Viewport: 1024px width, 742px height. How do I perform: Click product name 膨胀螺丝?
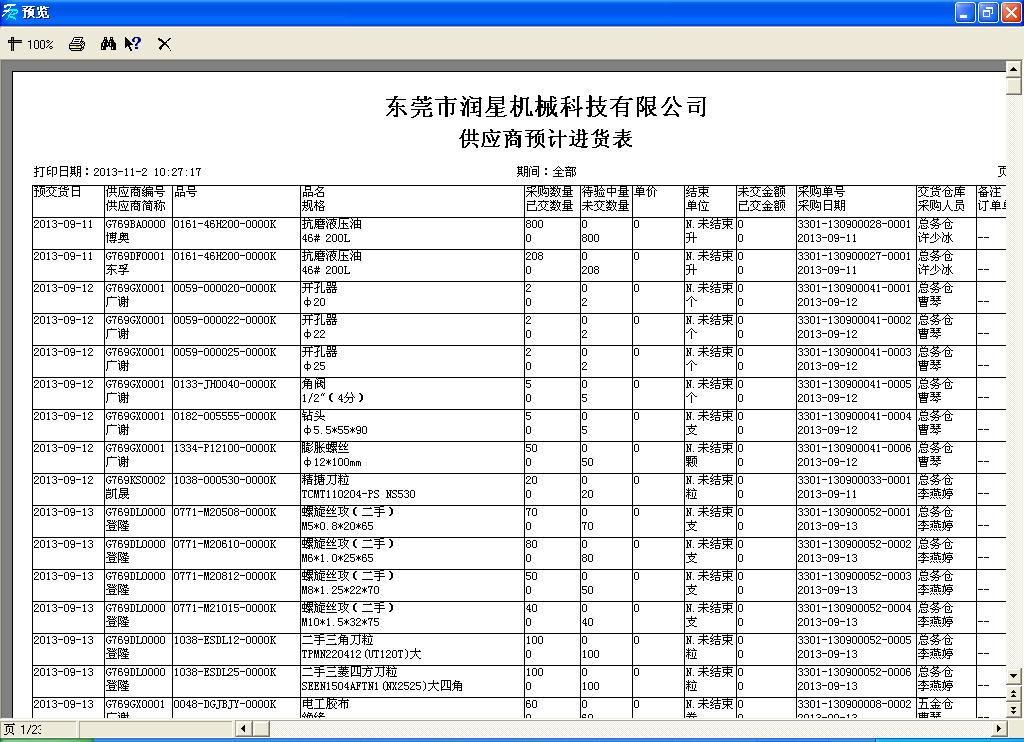325,448
